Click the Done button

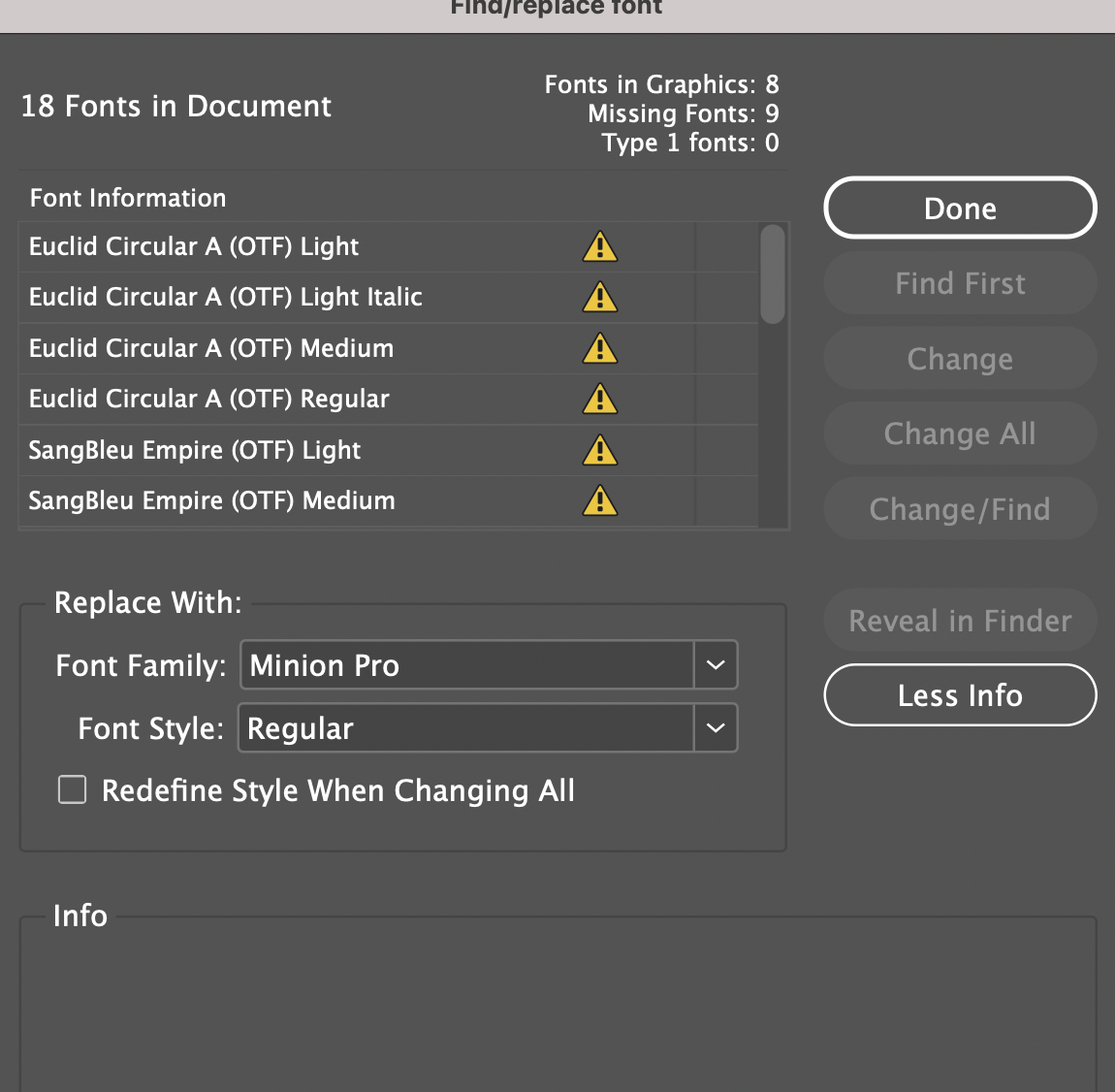pos(959,208)
